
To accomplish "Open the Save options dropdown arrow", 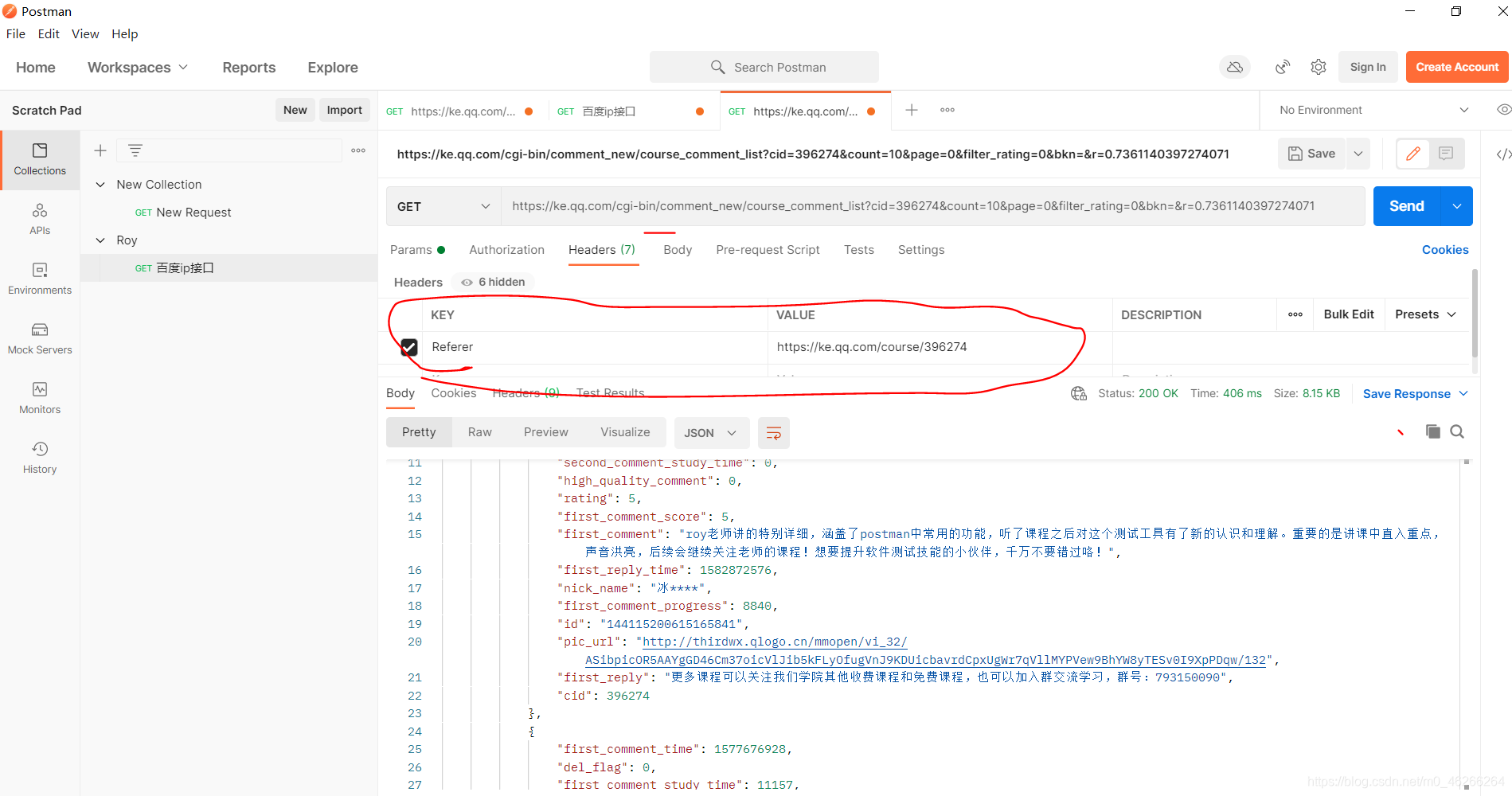I will (1358, 154).
